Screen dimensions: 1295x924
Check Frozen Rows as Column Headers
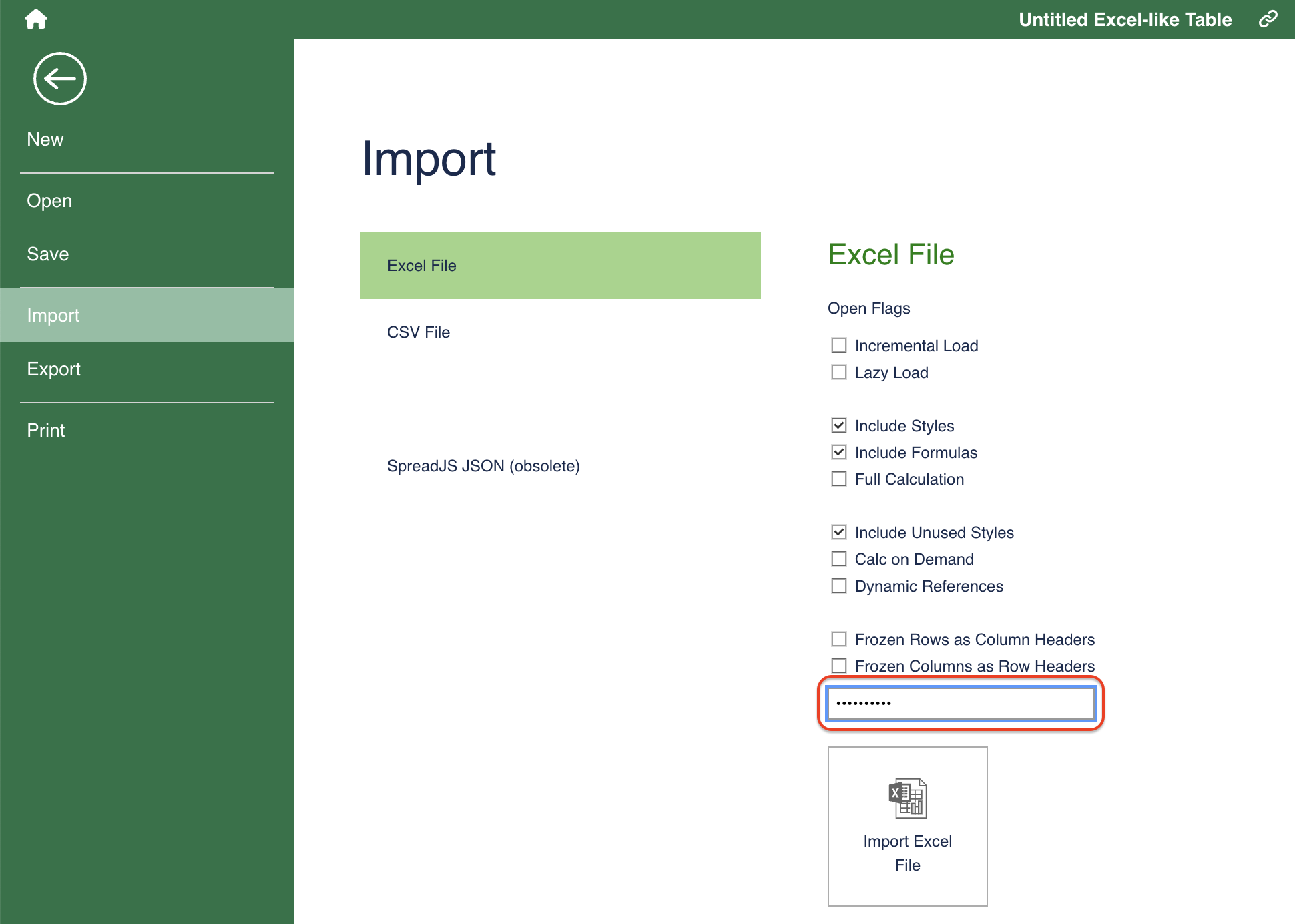(x=839, y=639)
